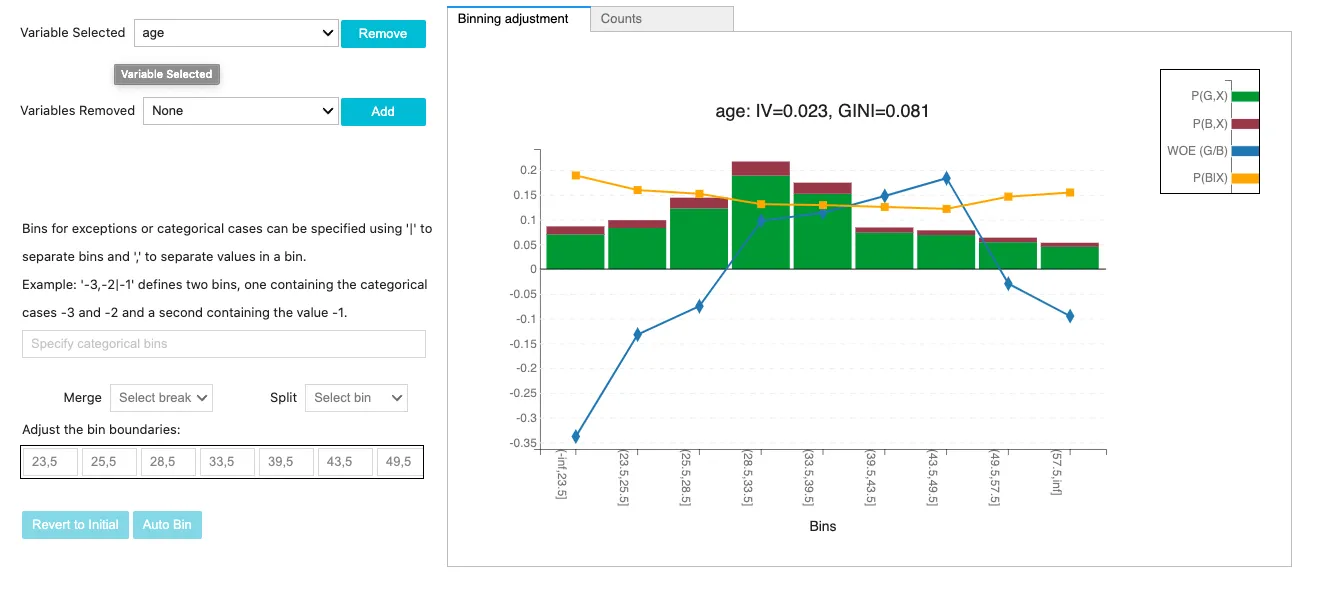1320x589 pixels.
Task: Click the green P(G,X) legend swatch
Action: (1245, 97)
